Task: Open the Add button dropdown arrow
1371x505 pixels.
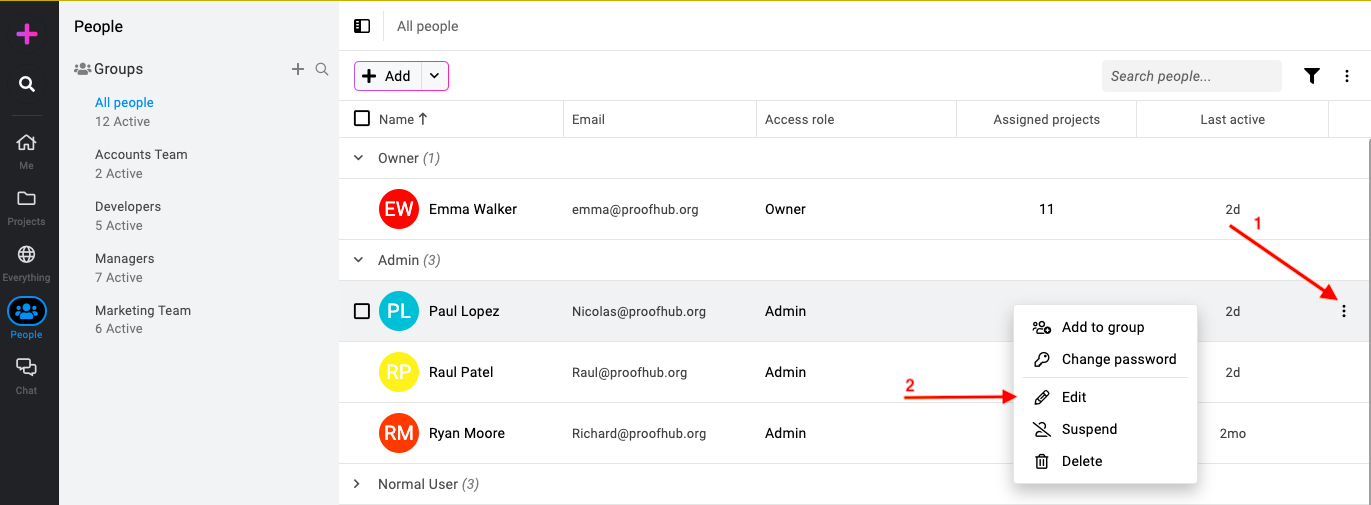Action: (x=434, y=76)
